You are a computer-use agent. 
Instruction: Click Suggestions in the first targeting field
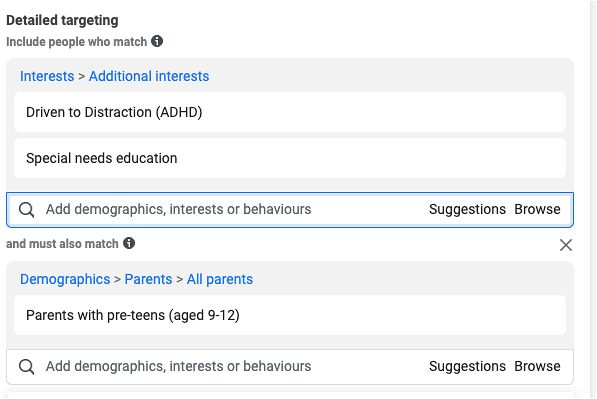click(467, 209)
